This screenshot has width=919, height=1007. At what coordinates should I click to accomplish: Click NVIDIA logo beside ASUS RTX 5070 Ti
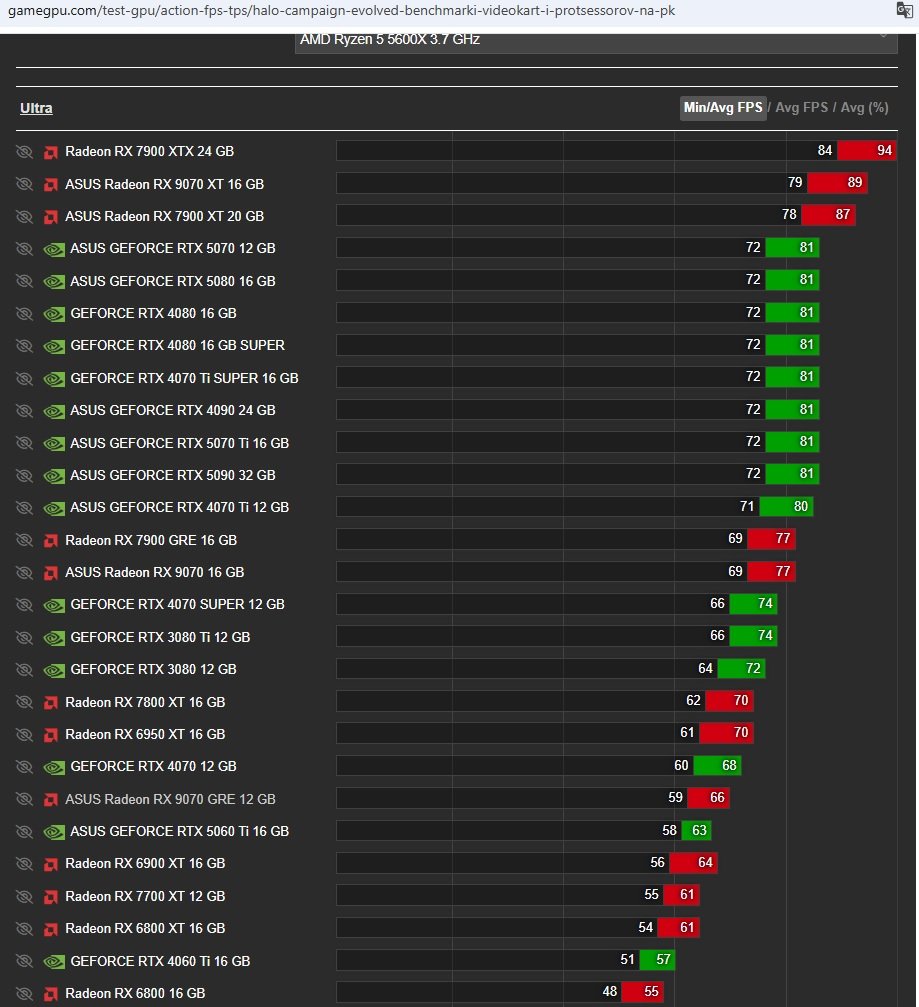pos(54,444)
